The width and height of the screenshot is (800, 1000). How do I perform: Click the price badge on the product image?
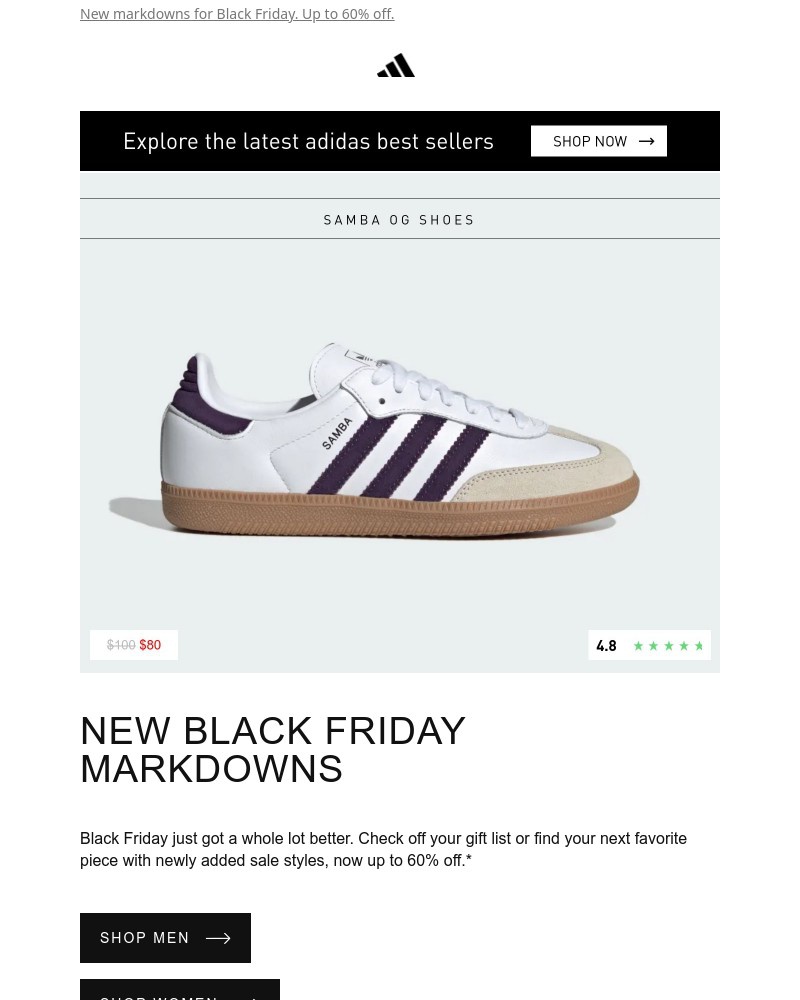[134, 645]
